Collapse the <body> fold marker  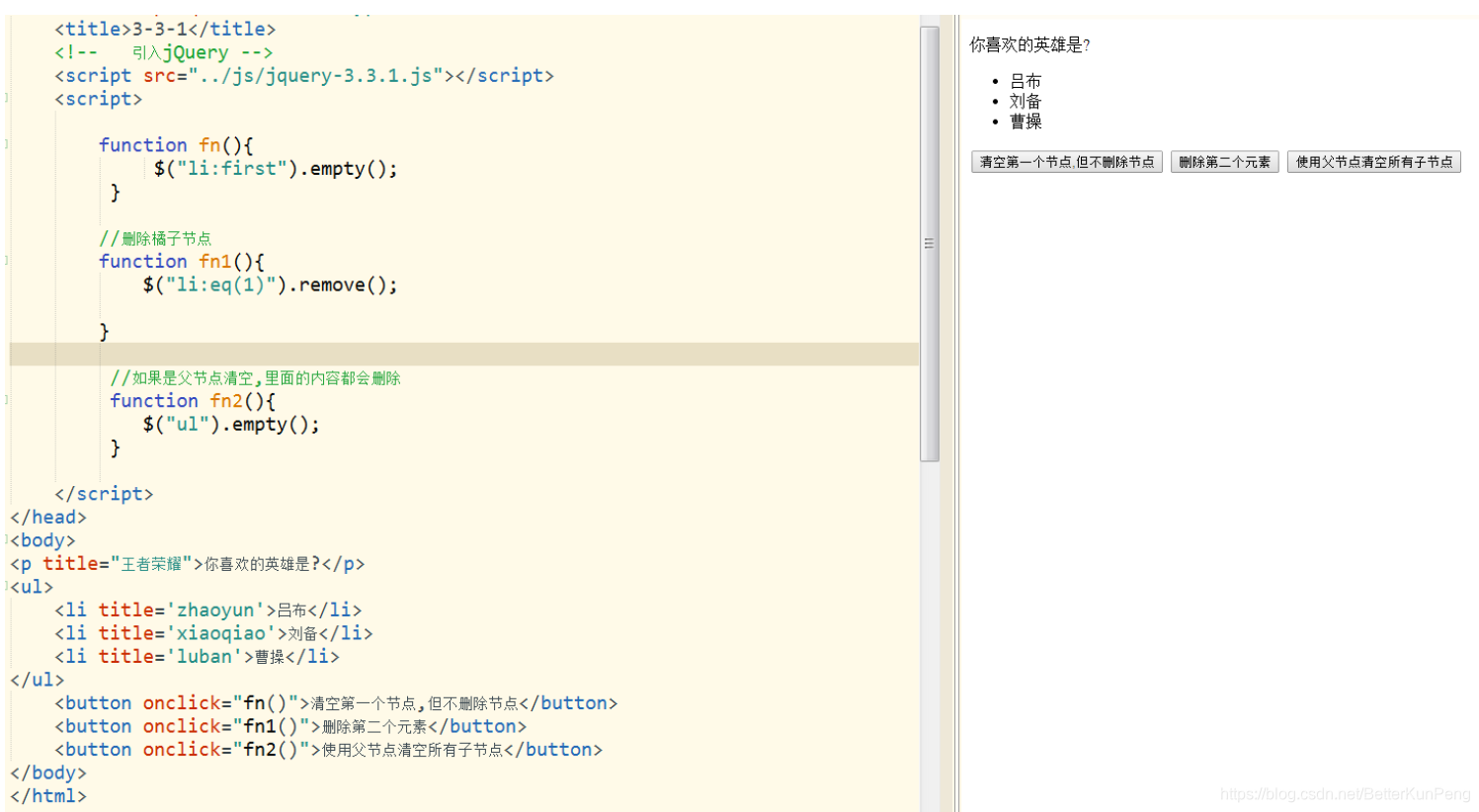click(x=7, y=540)
